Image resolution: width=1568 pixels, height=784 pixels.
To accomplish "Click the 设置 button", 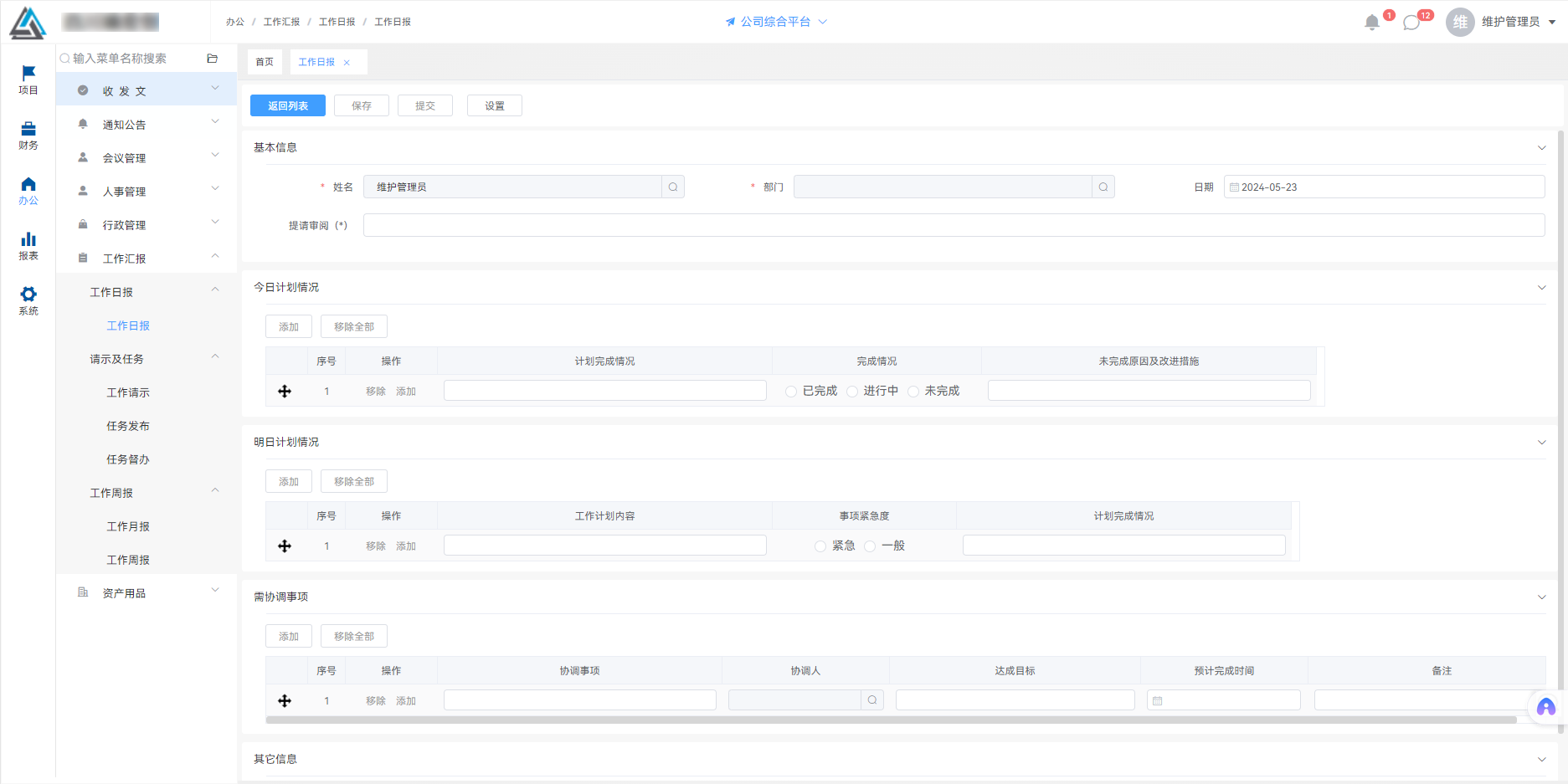I will coord(495,105).
